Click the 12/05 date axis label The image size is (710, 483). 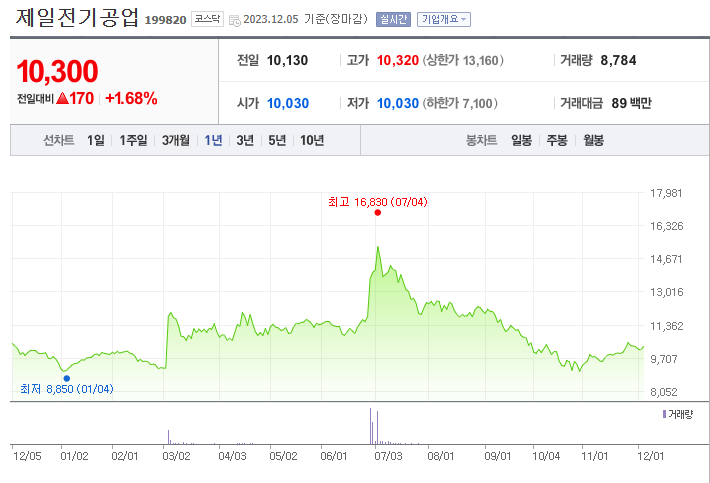(x=27, y=456)
